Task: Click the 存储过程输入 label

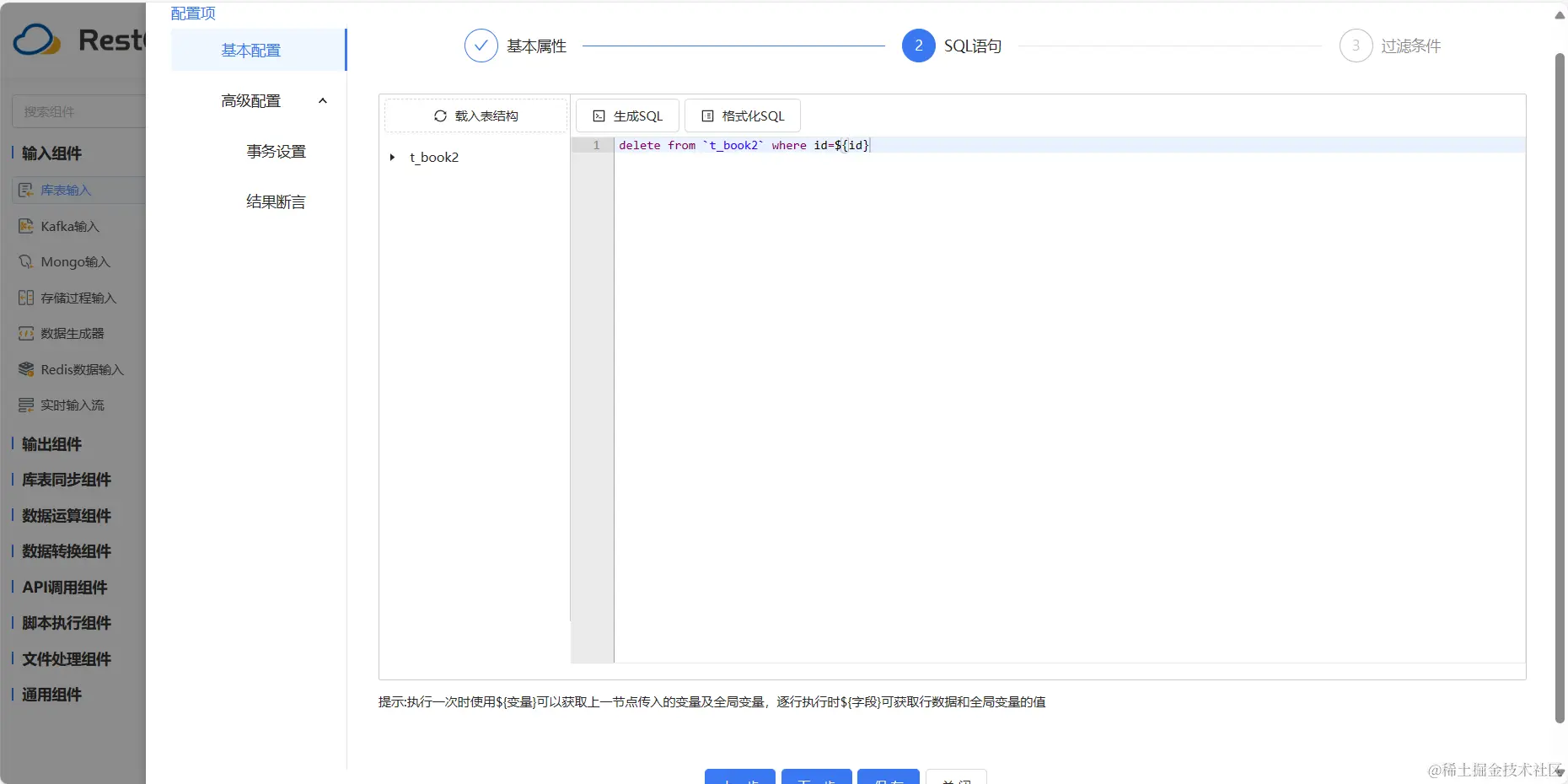Action: 78,298
